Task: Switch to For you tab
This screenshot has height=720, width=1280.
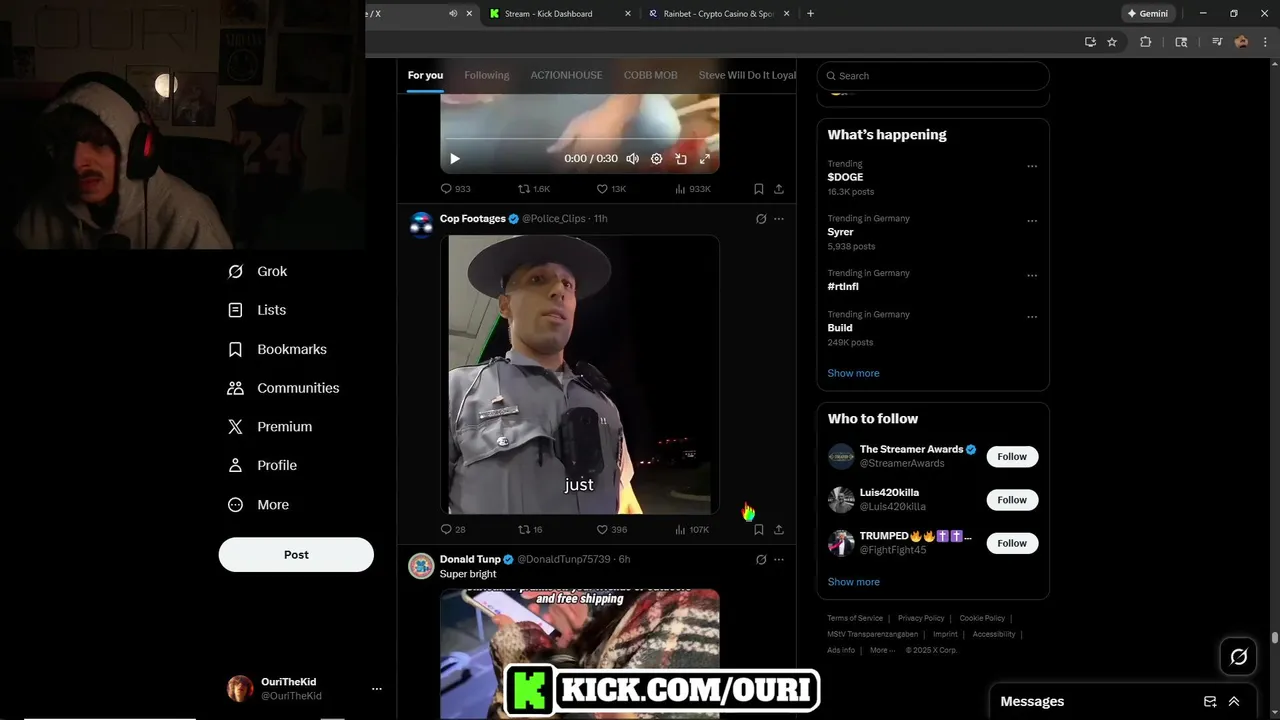Action: [x=425, y=75]
